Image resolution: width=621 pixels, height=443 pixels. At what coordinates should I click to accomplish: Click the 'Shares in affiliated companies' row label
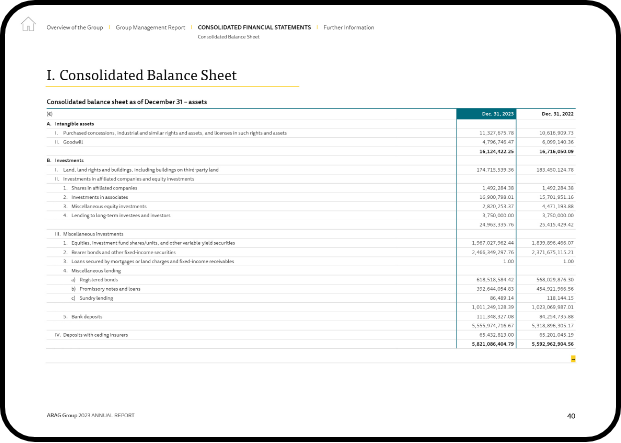point(104,188)
